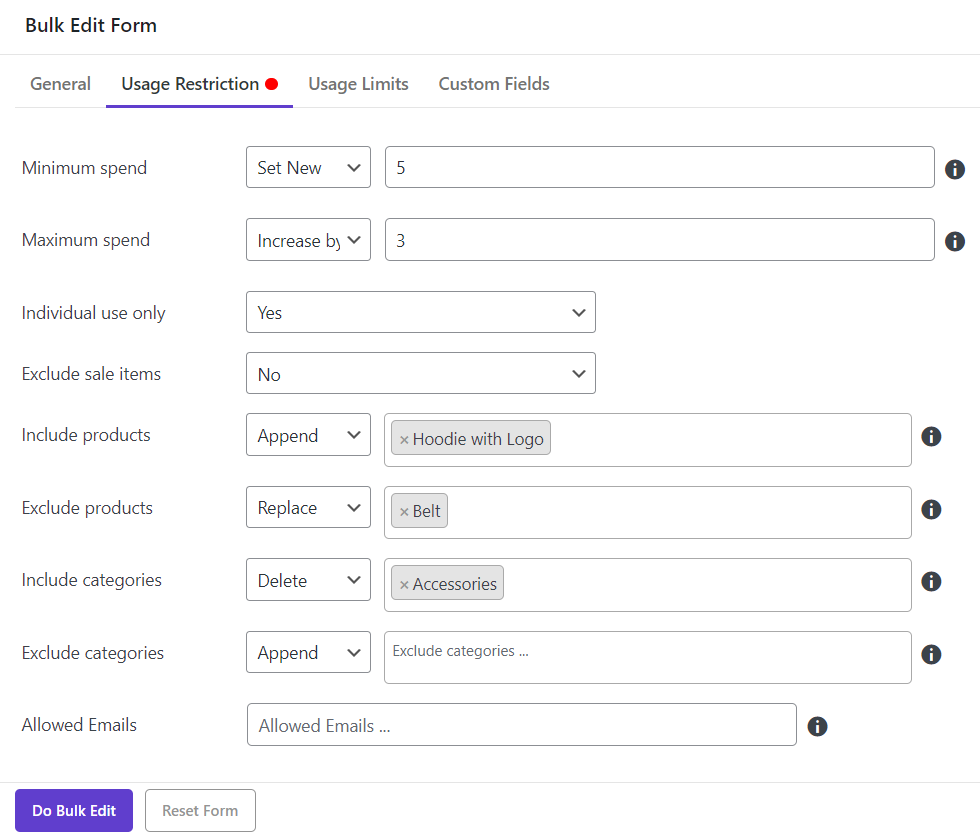Click the Reset Form button

click(200, 811)
